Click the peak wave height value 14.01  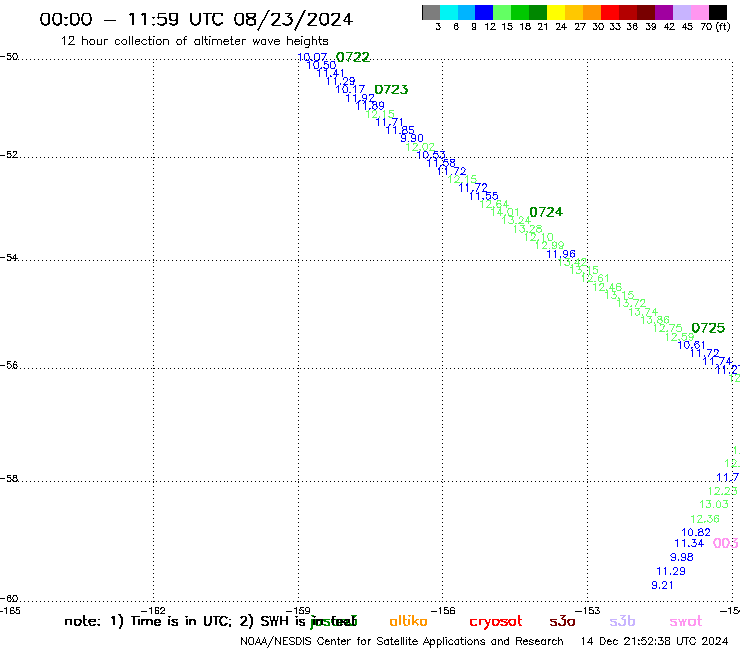tap(505, 212)
